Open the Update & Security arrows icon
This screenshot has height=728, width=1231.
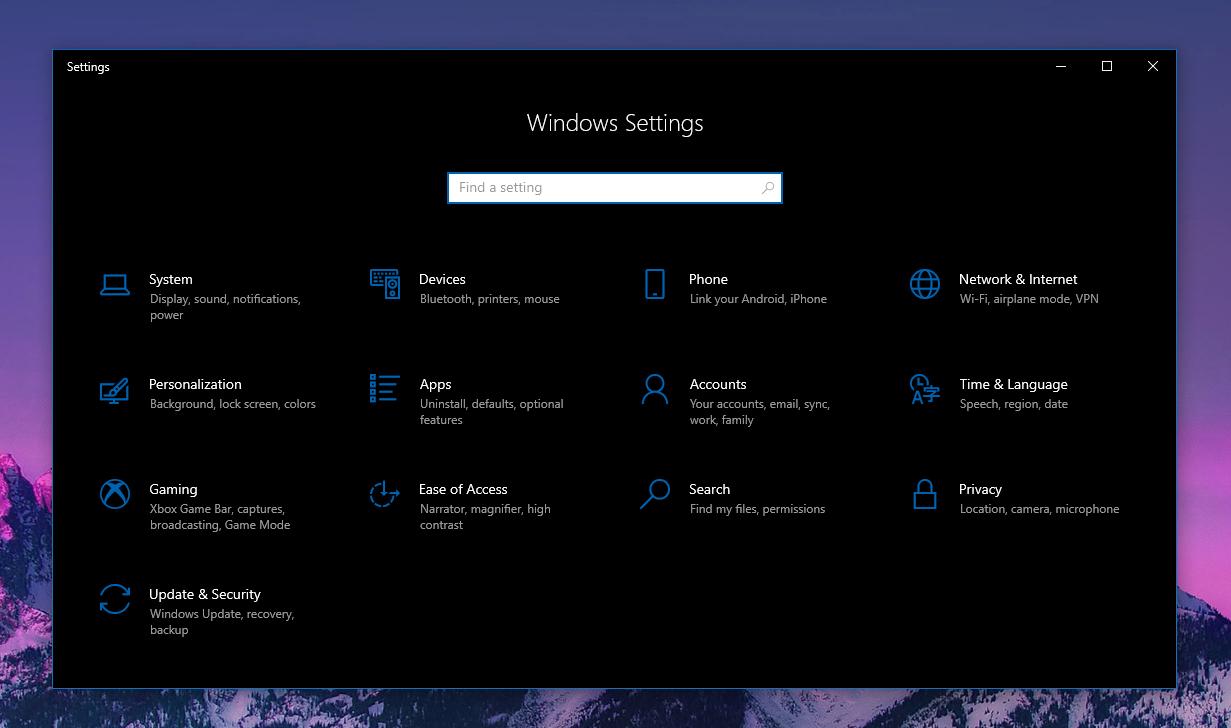click(x=115, y=599)
